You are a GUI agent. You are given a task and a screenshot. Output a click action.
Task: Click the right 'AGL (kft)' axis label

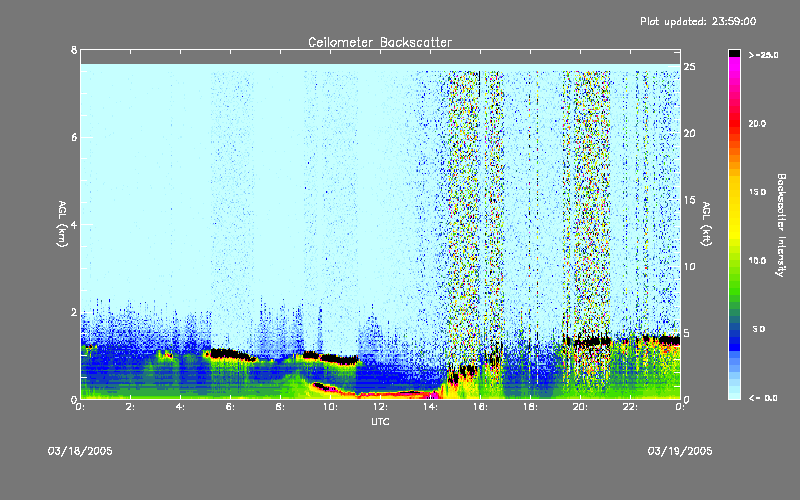[x=706, y=224]
